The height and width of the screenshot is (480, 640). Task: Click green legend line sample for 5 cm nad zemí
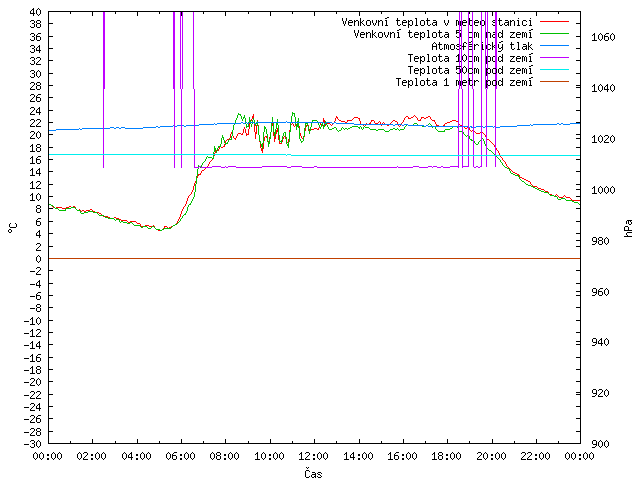coord(554,34)
